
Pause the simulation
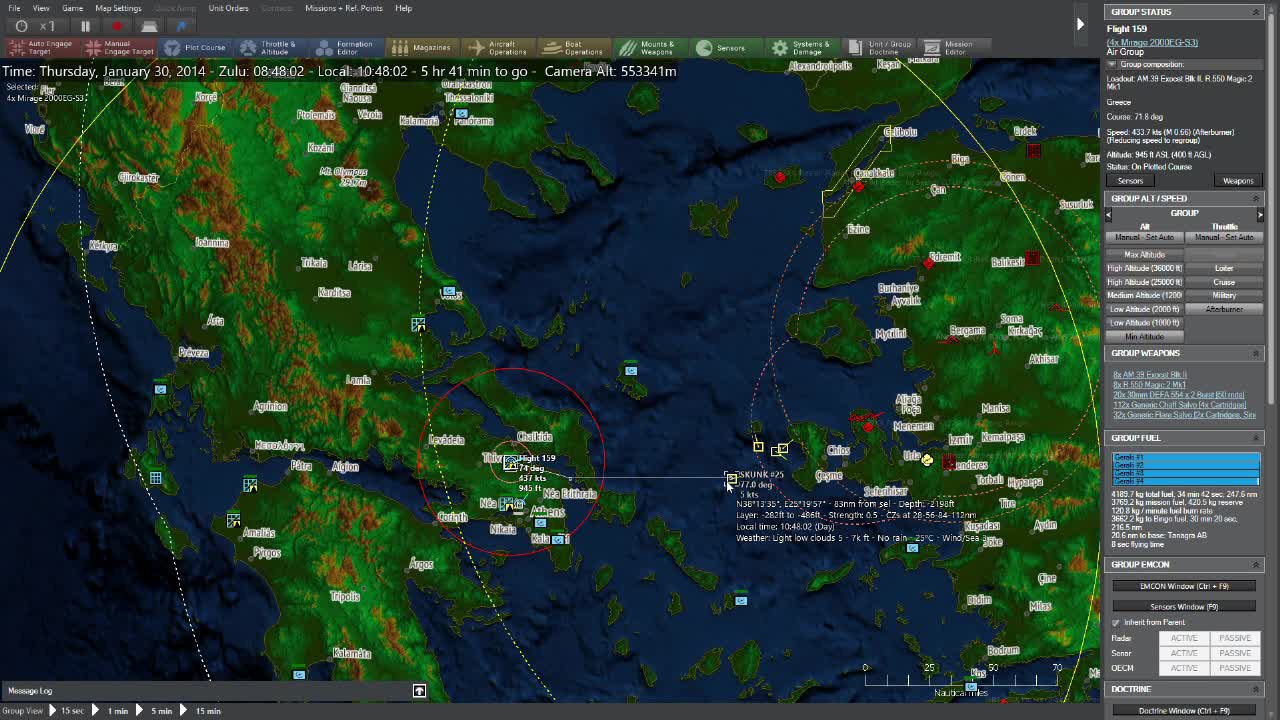[85, 26]
